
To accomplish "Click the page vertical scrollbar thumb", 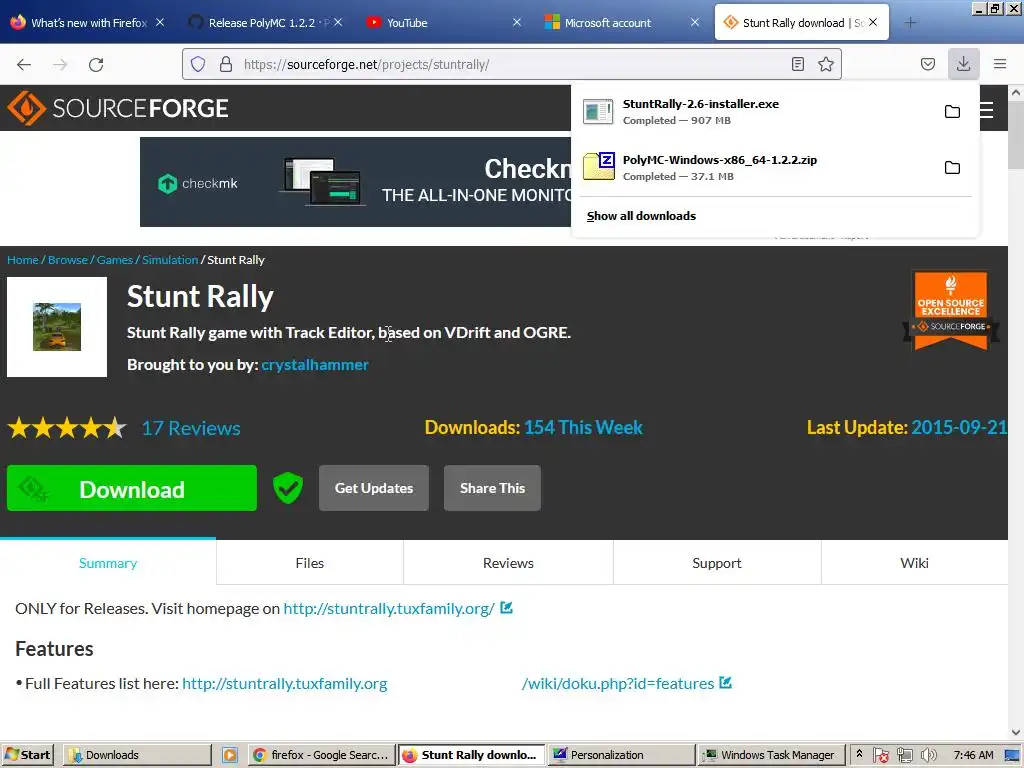I will pos(1016,136).
